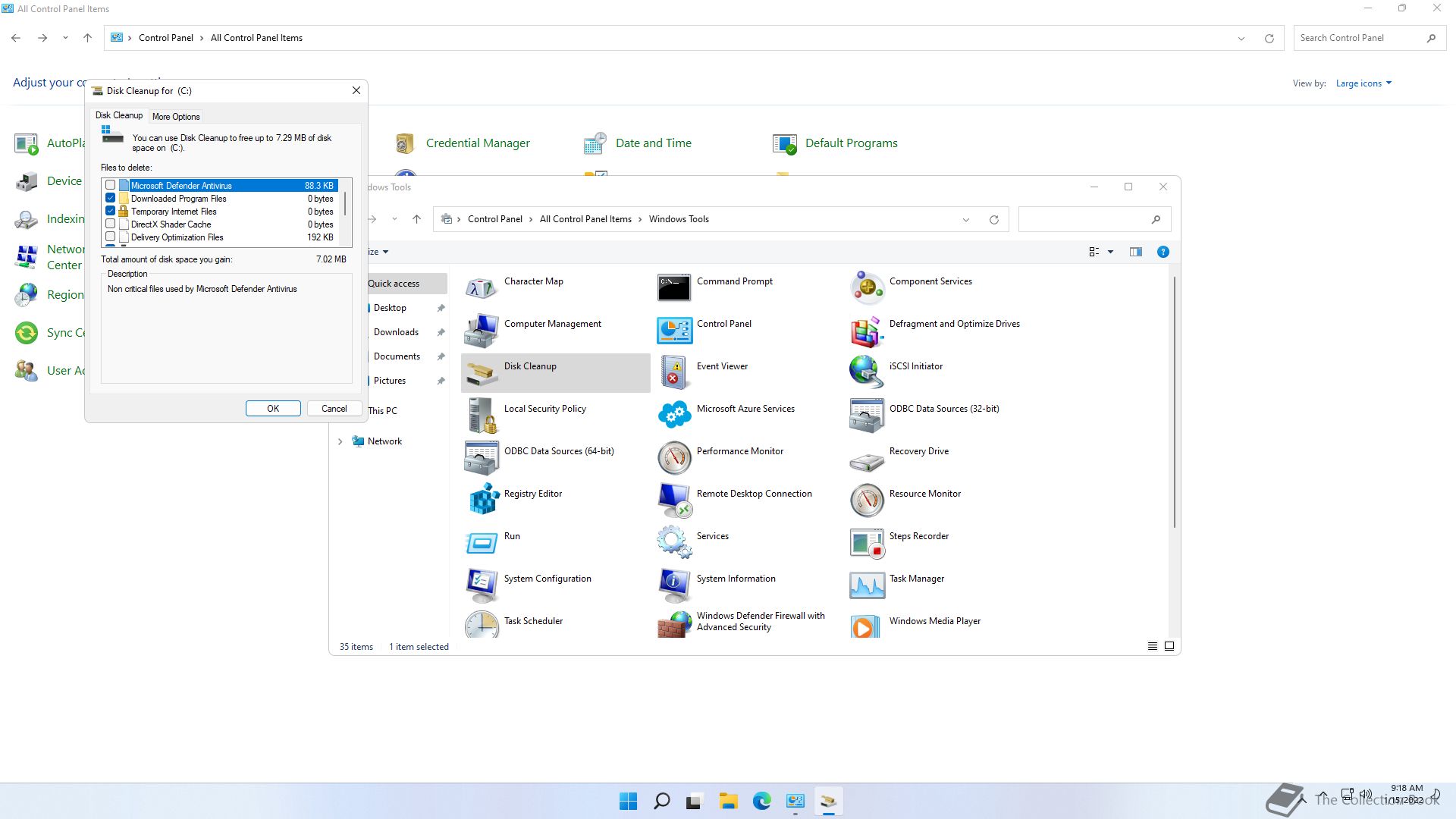Open Local Security Policy icon
The height and width of the screenshot is (819, 1456).
click(482, 416)
